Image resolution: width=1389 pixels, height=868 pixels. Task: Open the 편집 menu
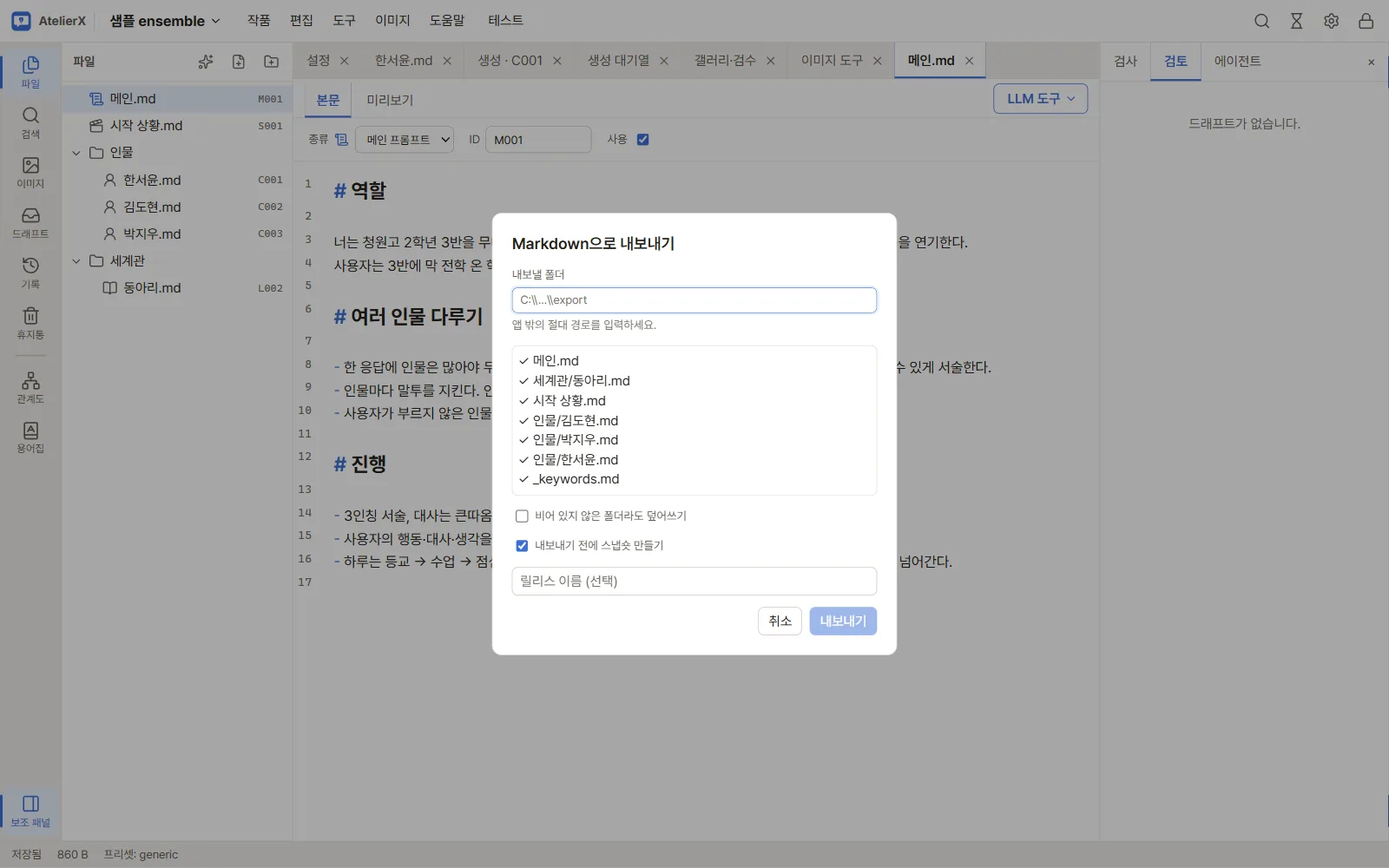point(301,20)
